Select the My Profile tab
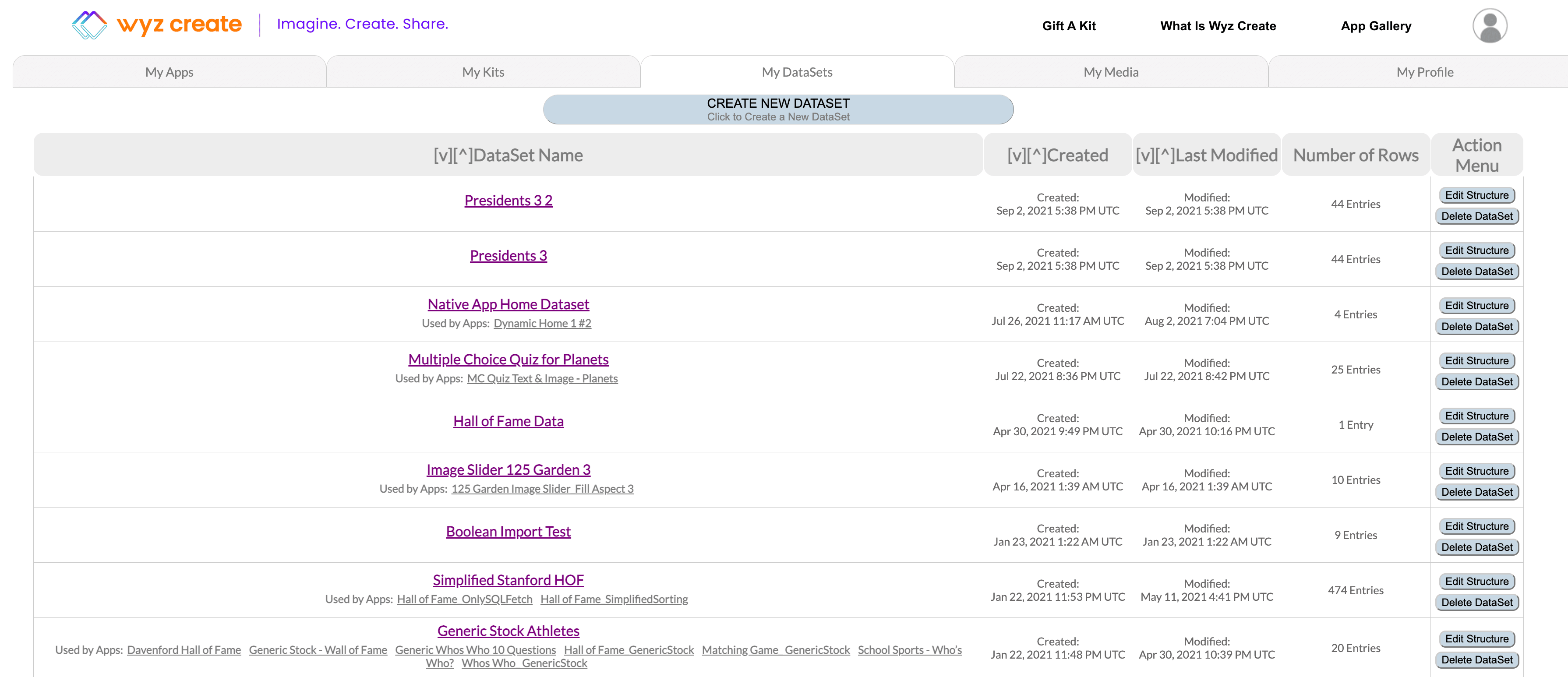1568x677 pixels. pos(1424,72)
